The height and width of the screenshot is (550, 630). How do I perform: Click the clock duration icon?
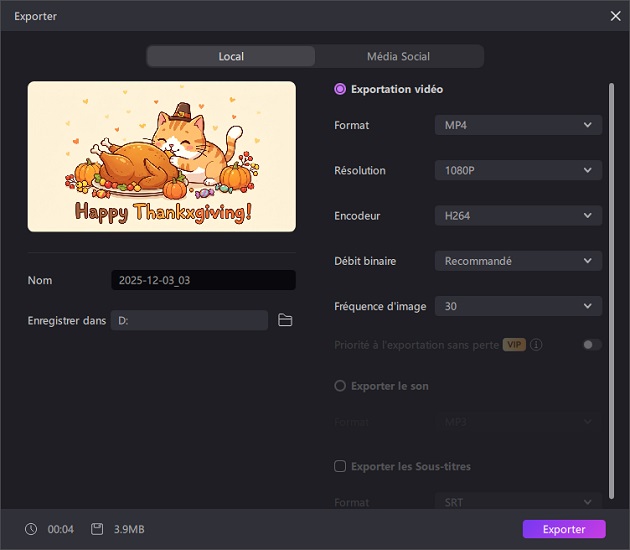(x=31, y=529)
